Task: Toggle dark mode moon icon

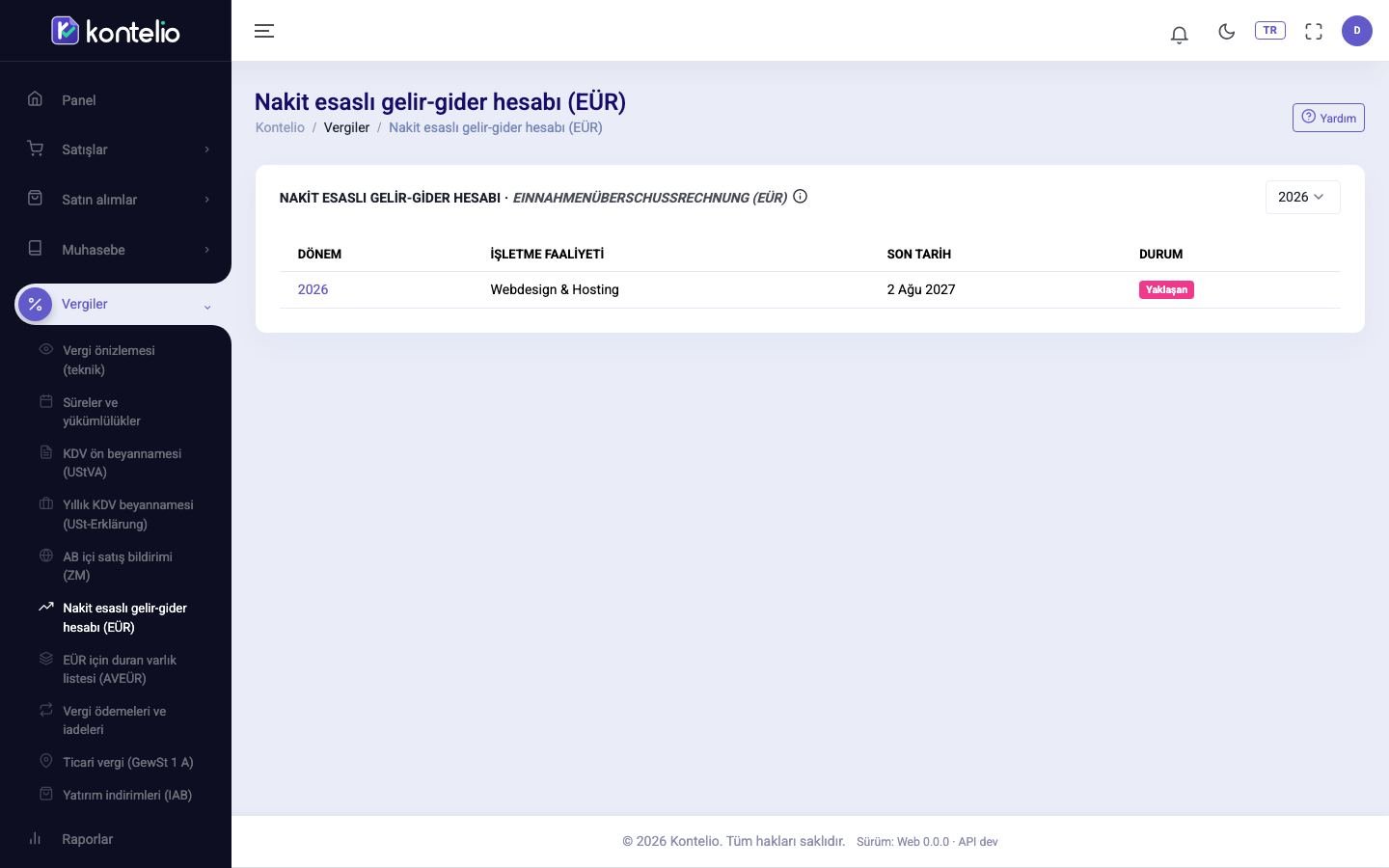Action: pyautogui.click(x=1227, y=31)
